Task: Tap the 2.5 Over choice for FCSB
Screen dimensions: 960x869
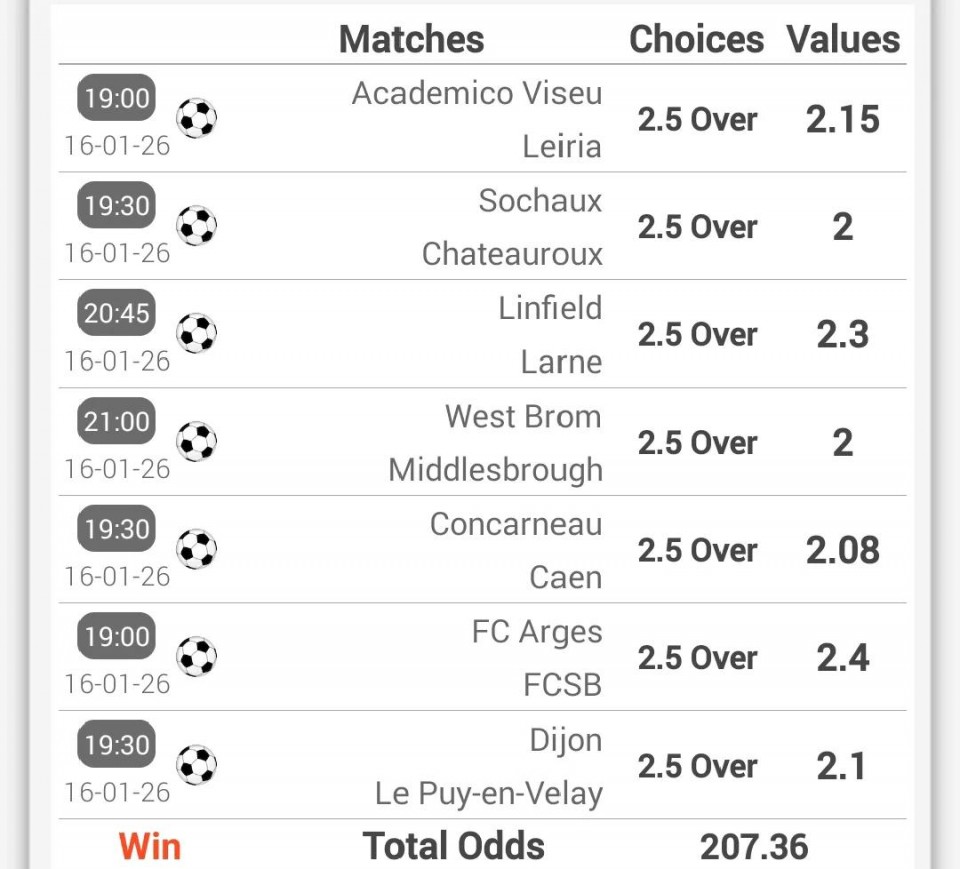Action: [697, 658]
